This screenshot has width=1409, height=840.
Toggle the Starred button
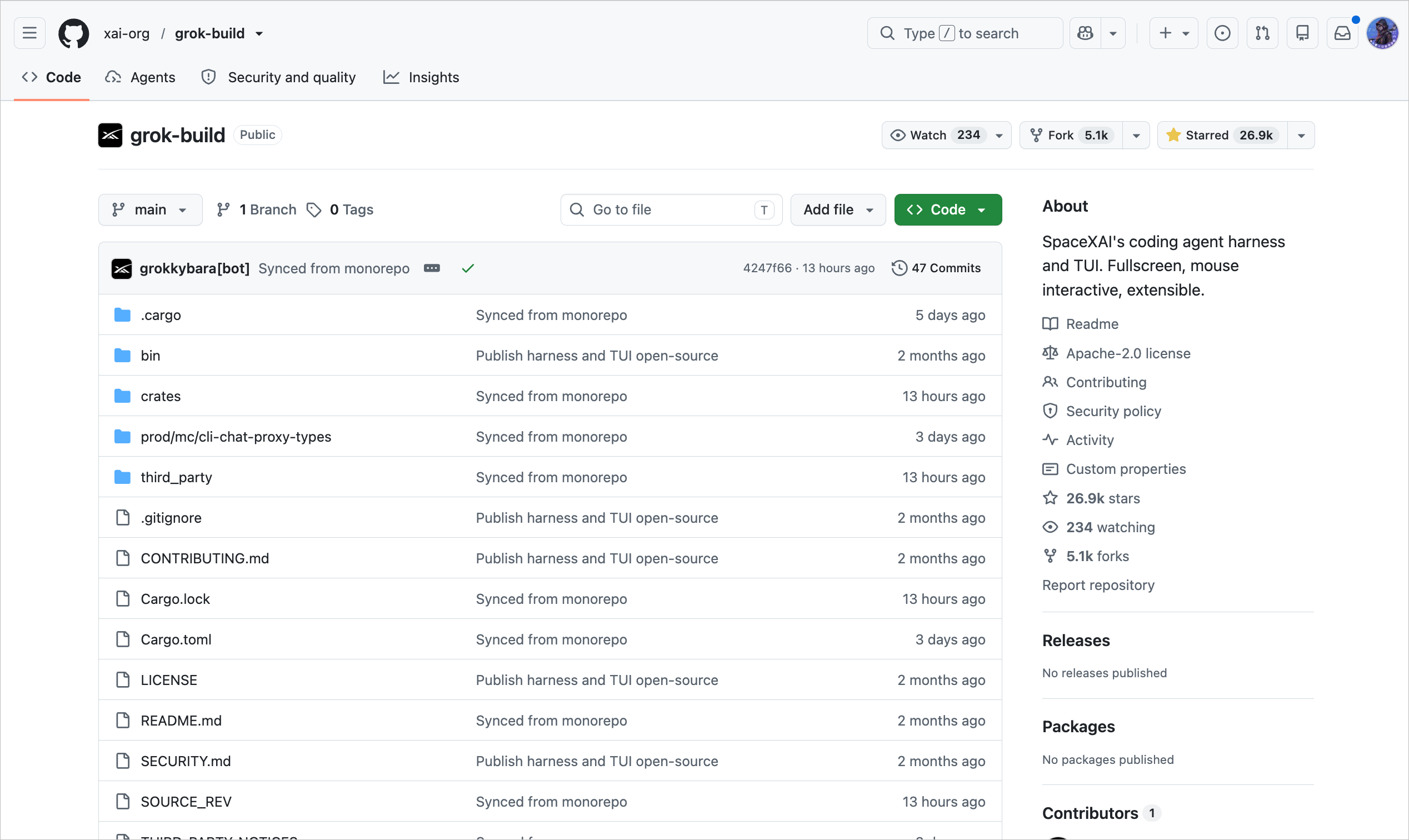coord(1222,136)
